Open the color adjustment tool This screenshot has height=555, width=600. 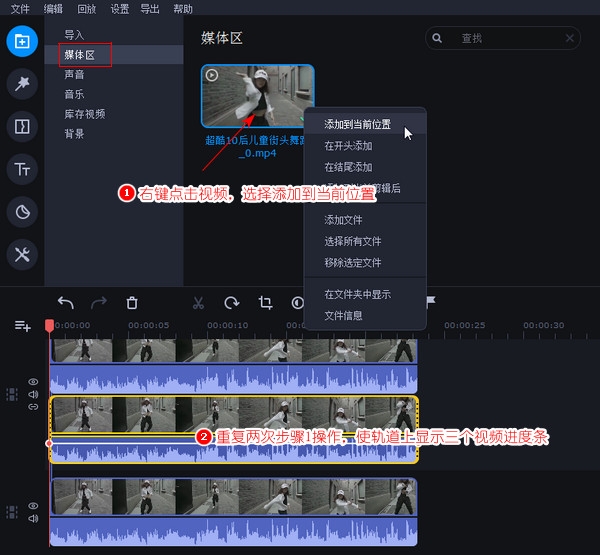pos(297,303)
